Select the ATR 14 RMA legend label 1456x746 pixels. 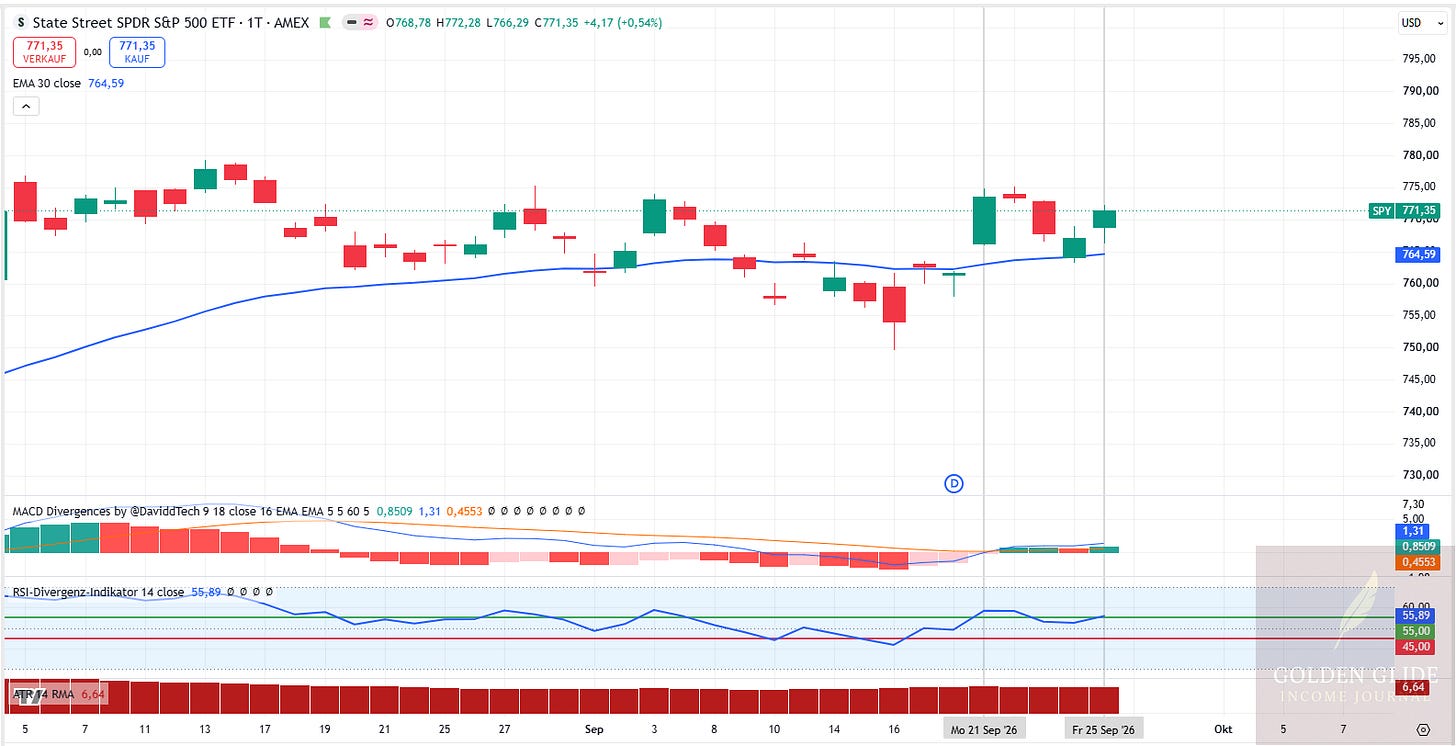pyautogui.click(x=44, y=694)
